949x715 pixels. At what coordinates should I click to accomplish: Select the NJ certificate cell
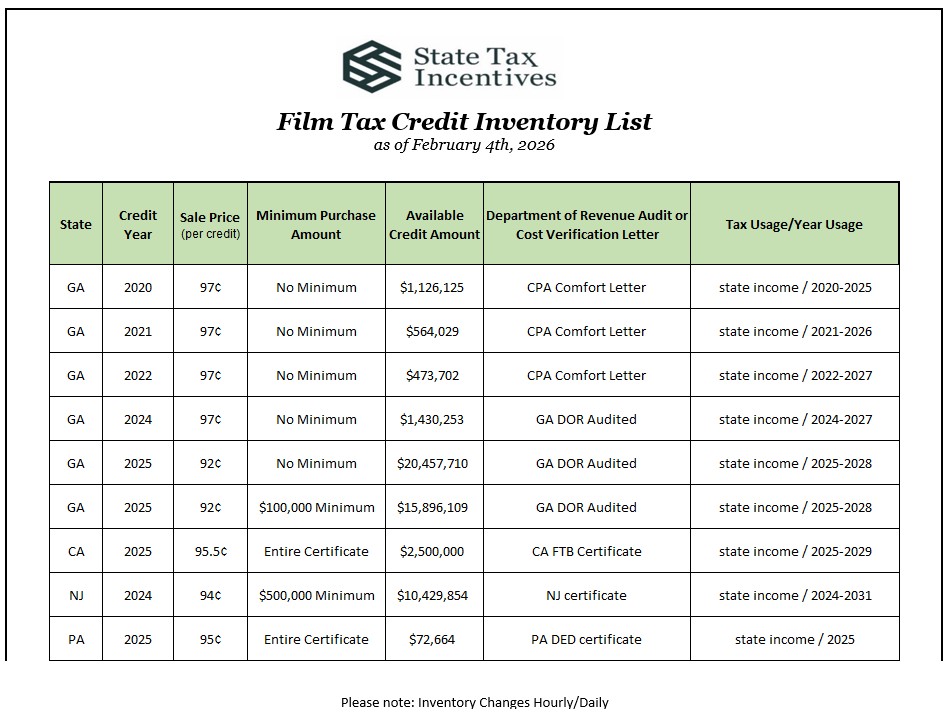[587, 596]
